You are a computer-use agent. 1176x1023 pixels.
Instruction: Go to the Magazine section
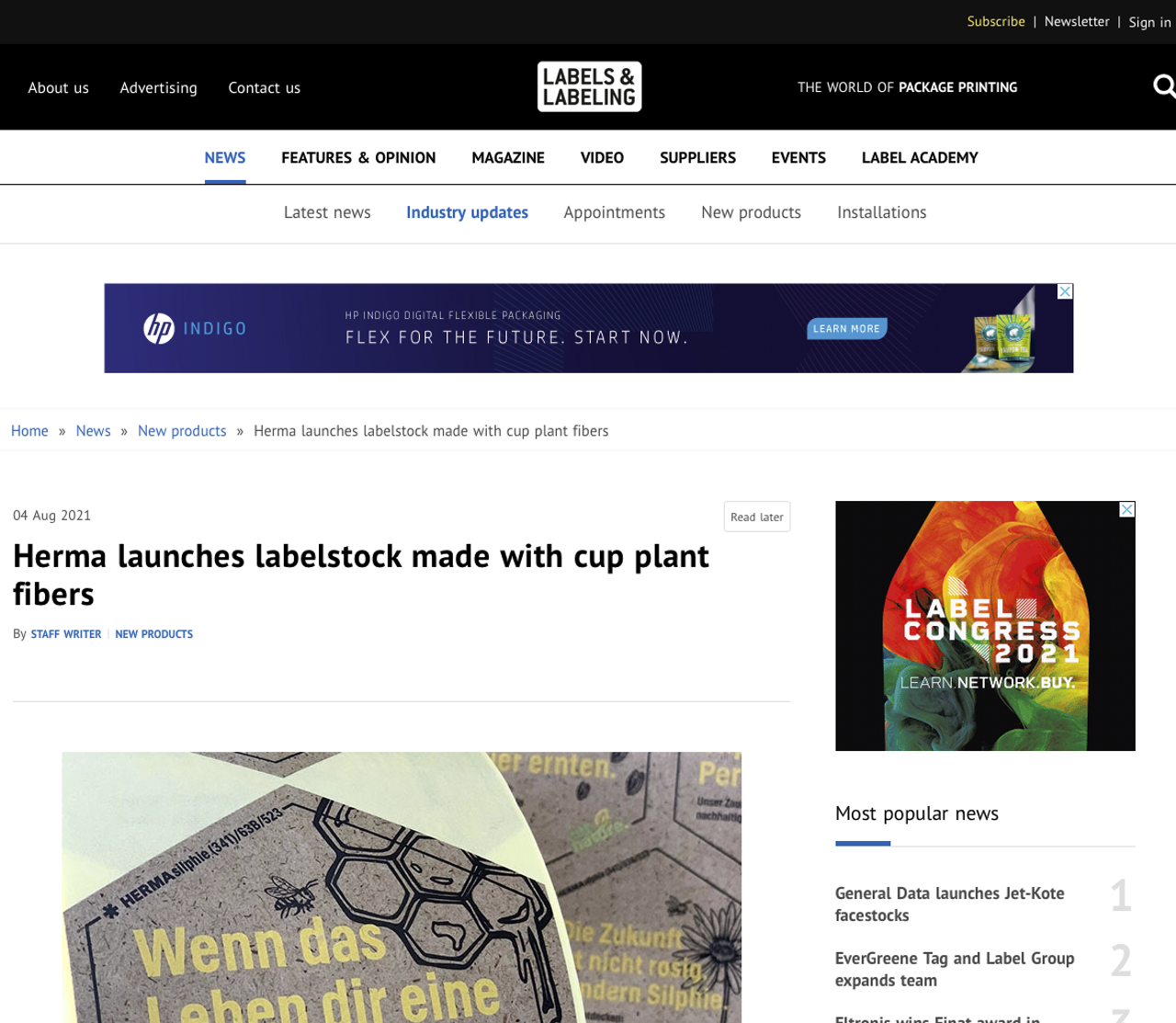coord(508,157)
